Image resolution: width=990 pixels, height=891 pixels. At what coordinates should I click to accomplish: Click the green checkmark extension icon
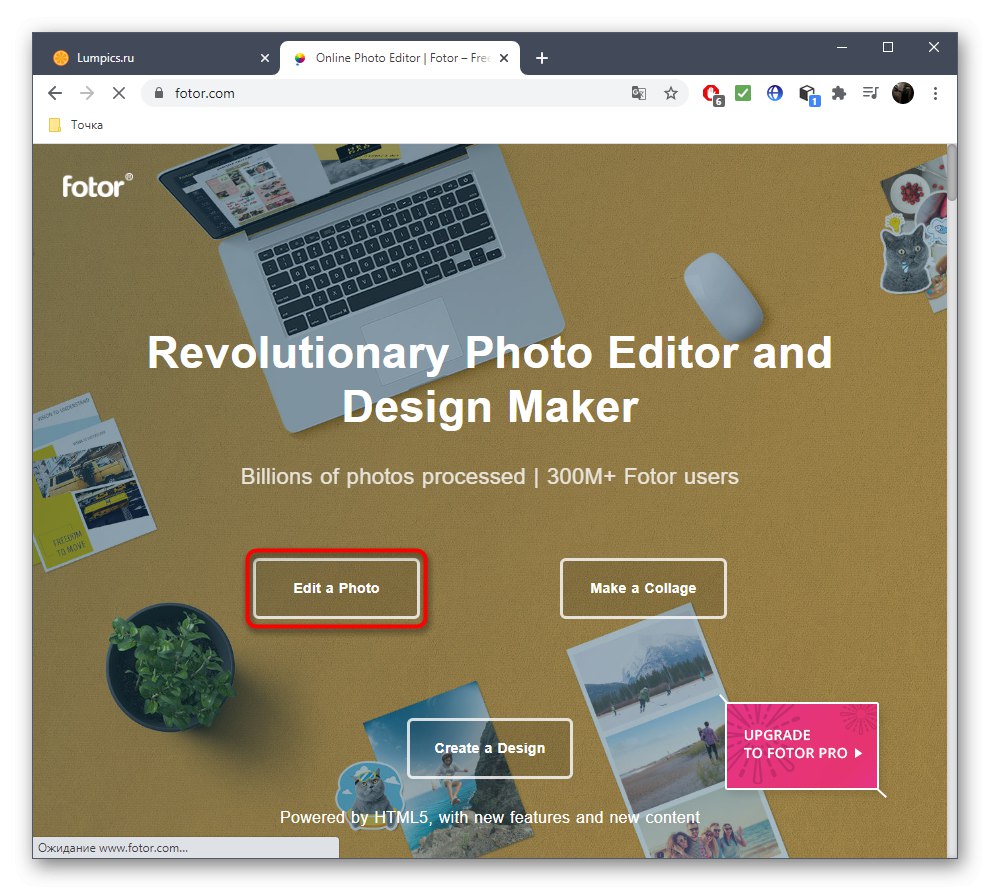pyautogui.click(x=742, y=93)
